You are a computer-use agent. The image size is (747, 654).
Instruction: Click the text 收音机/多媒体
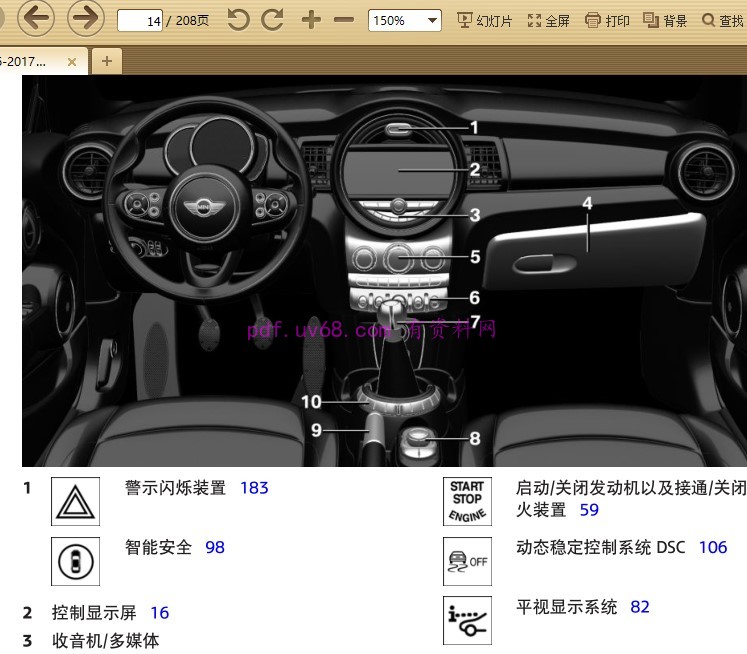[105, 641]
